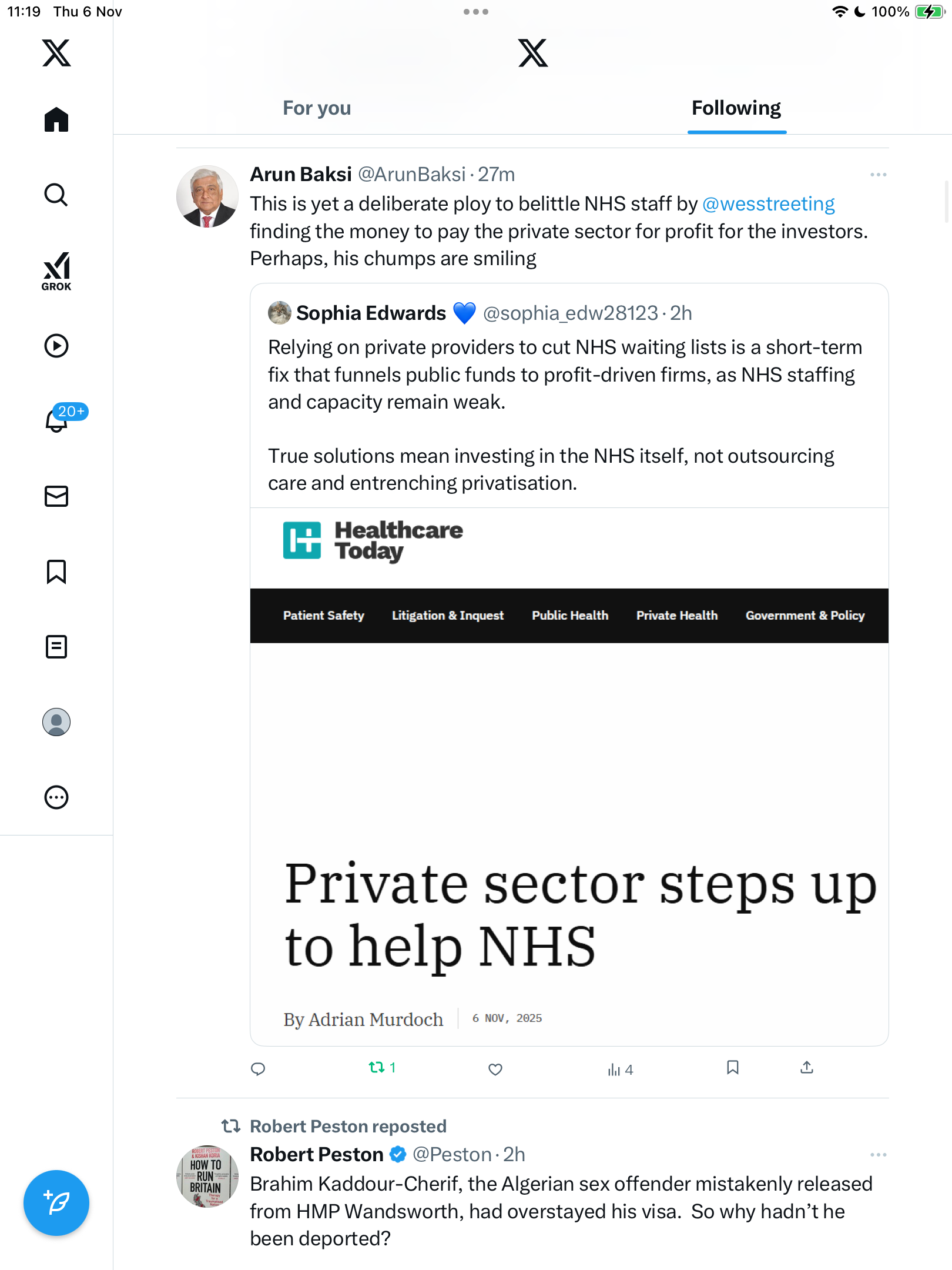Expand the sidebar More menu
The image size is (952, 1270).
56,797
